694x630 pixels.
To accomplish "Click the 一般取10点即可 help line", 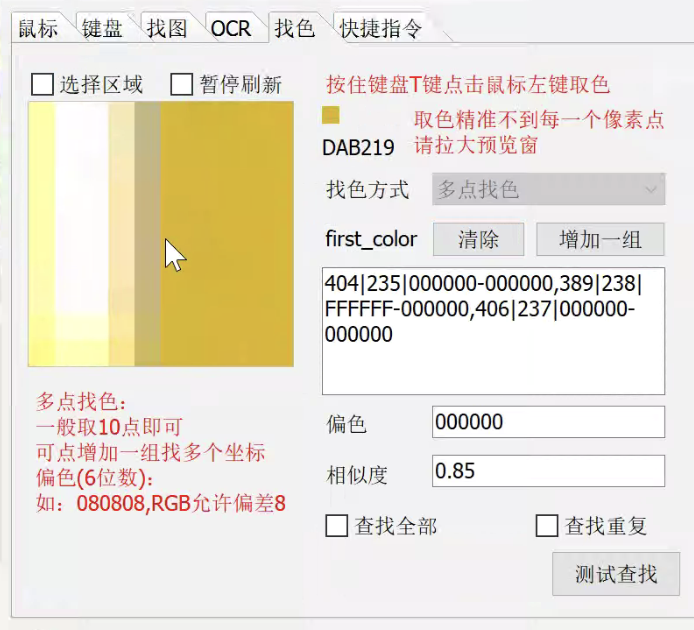I will click(109, 427).
